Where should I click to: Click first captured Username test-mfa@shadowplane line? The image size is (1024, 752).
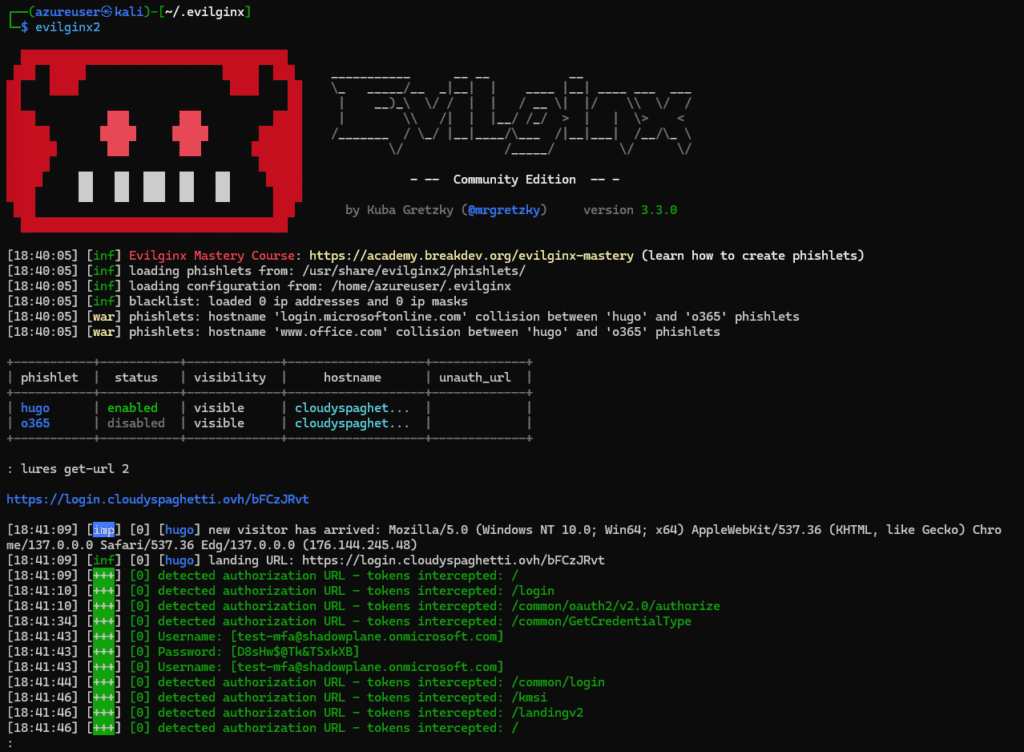coord(330,636)
